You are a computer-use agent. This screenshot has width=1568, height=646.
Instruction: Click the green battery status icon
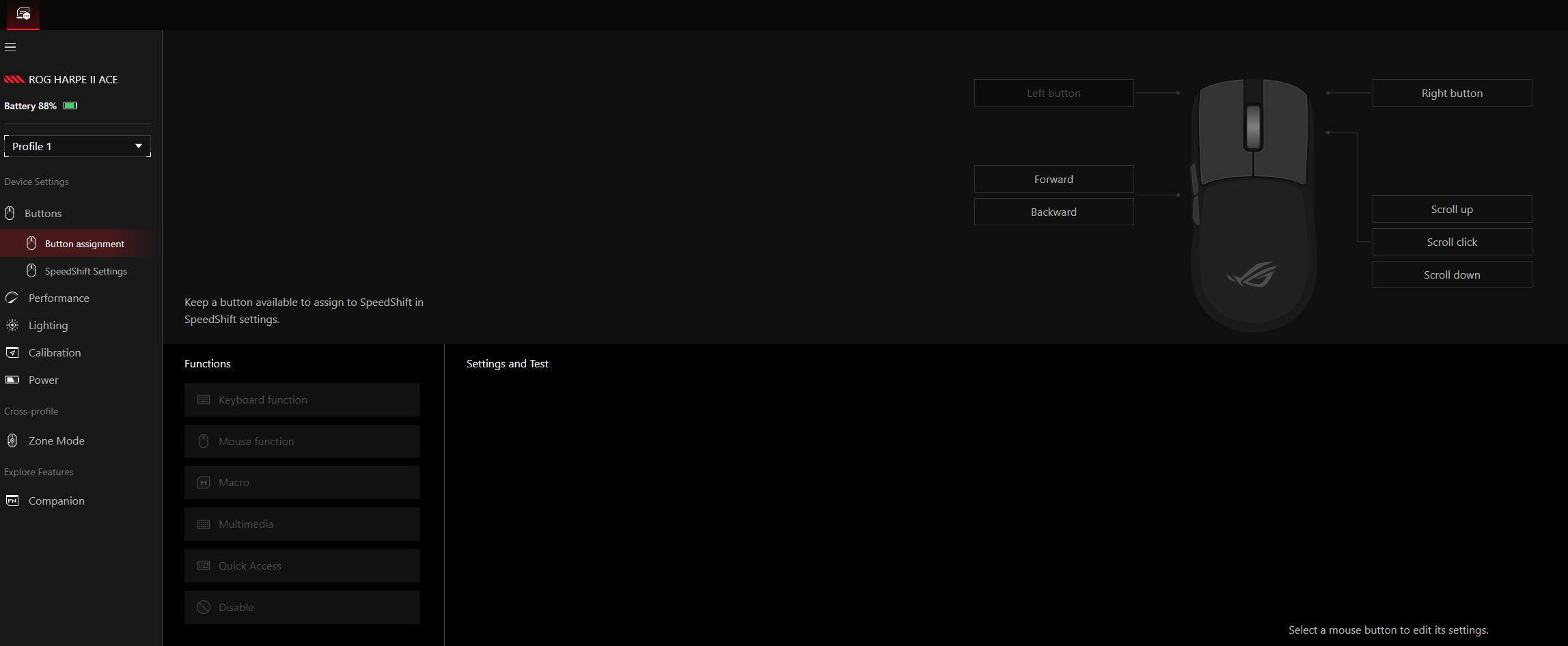click(x=70, y=106)
